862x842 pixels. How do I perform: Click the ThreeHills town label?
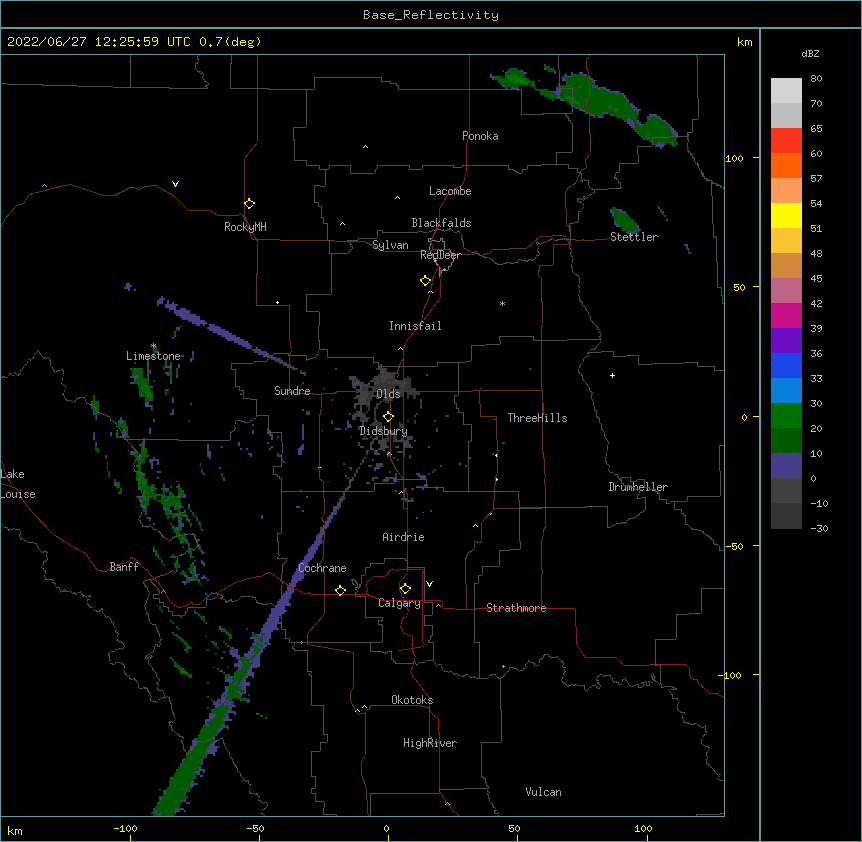click(537, 418)
